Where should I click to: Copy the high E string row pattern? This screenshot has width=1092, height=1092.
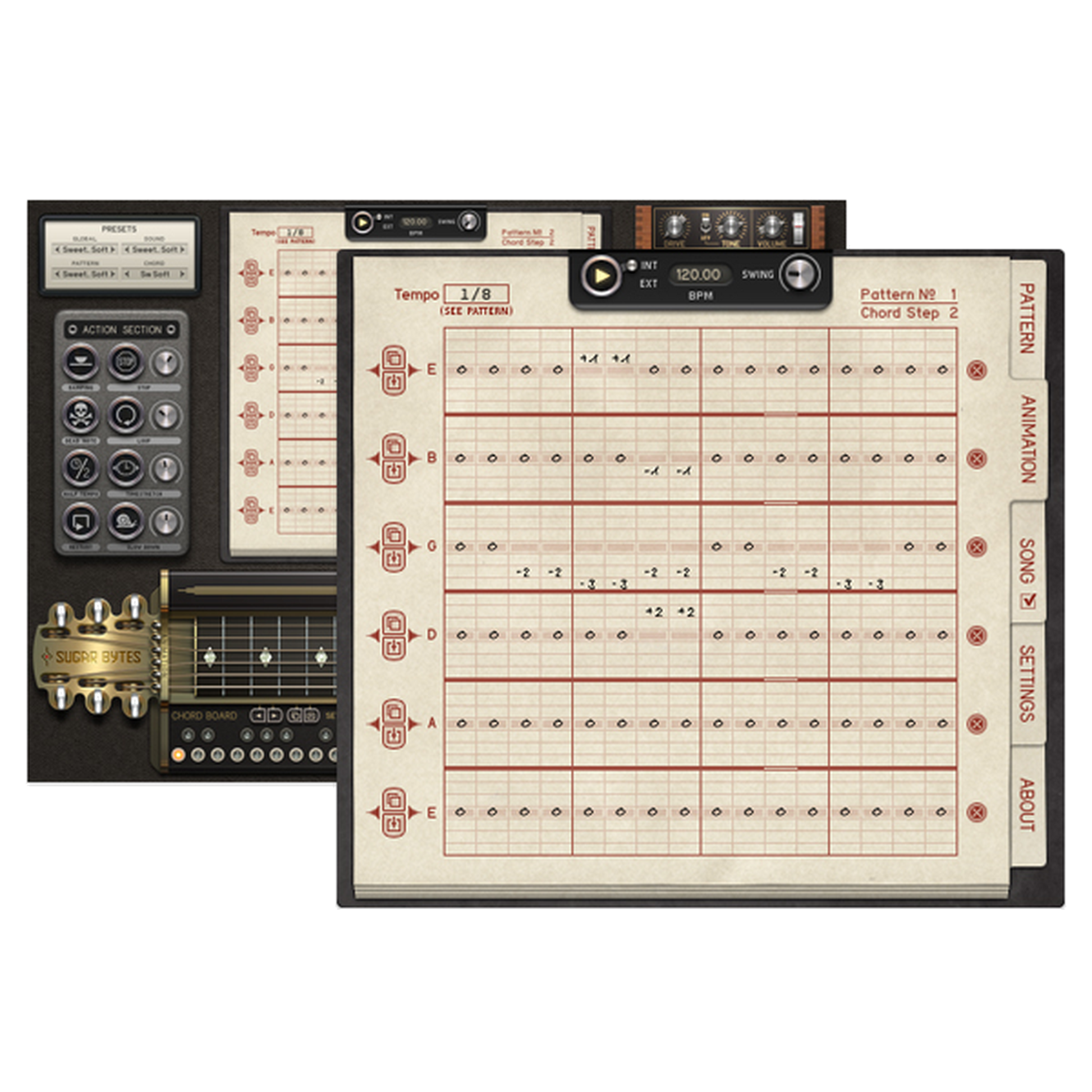[394, 358]
